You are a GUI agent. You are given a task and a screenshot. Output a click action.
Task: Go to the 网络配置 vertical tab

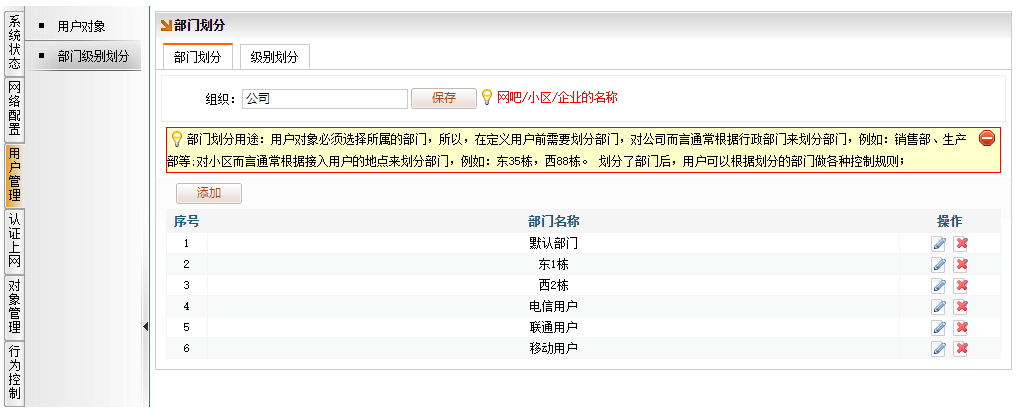coord(14,108)
